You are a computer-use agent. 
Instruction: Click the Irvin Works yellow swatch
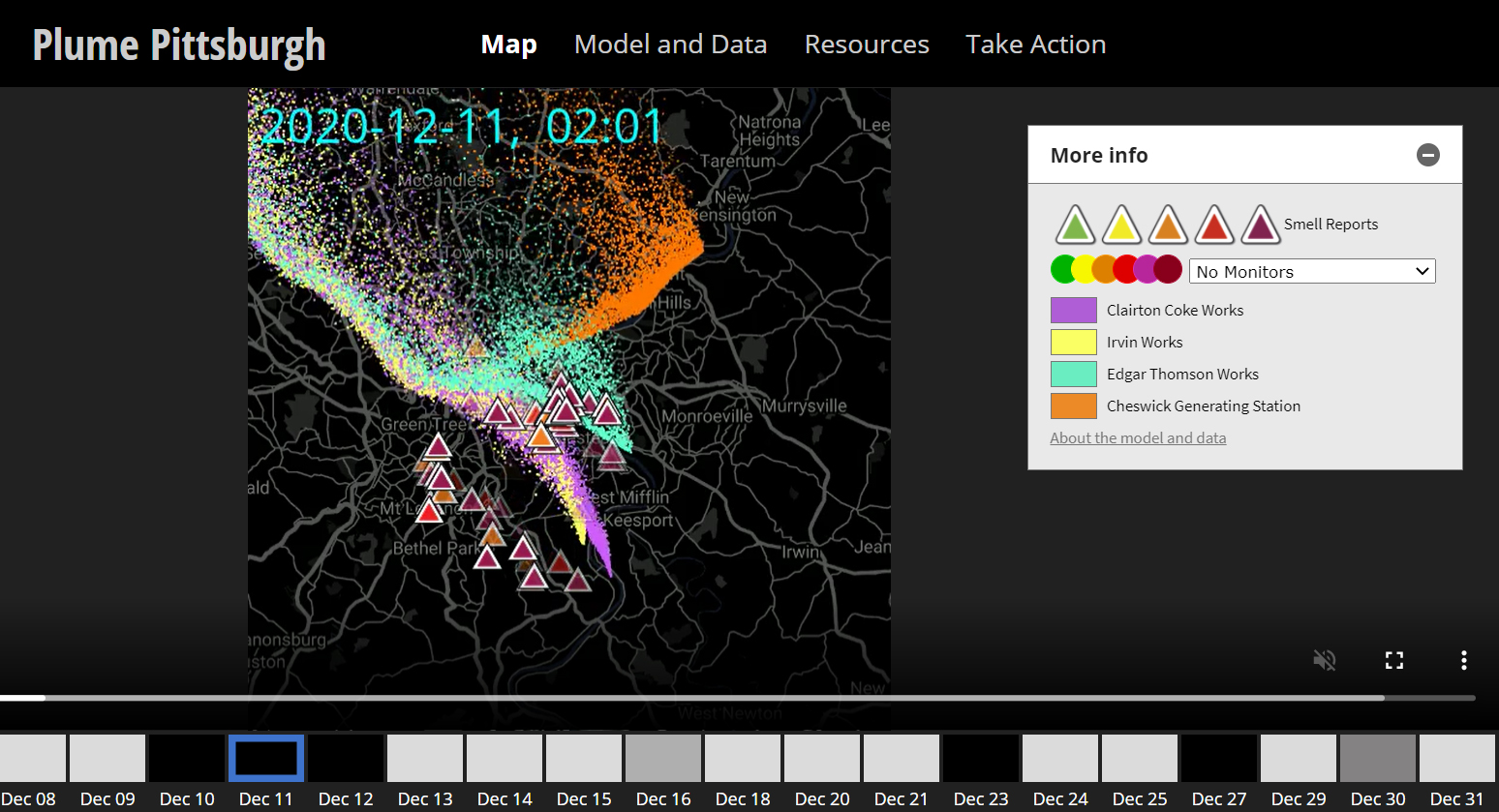pyautogui.click(x=1073, y=342)
